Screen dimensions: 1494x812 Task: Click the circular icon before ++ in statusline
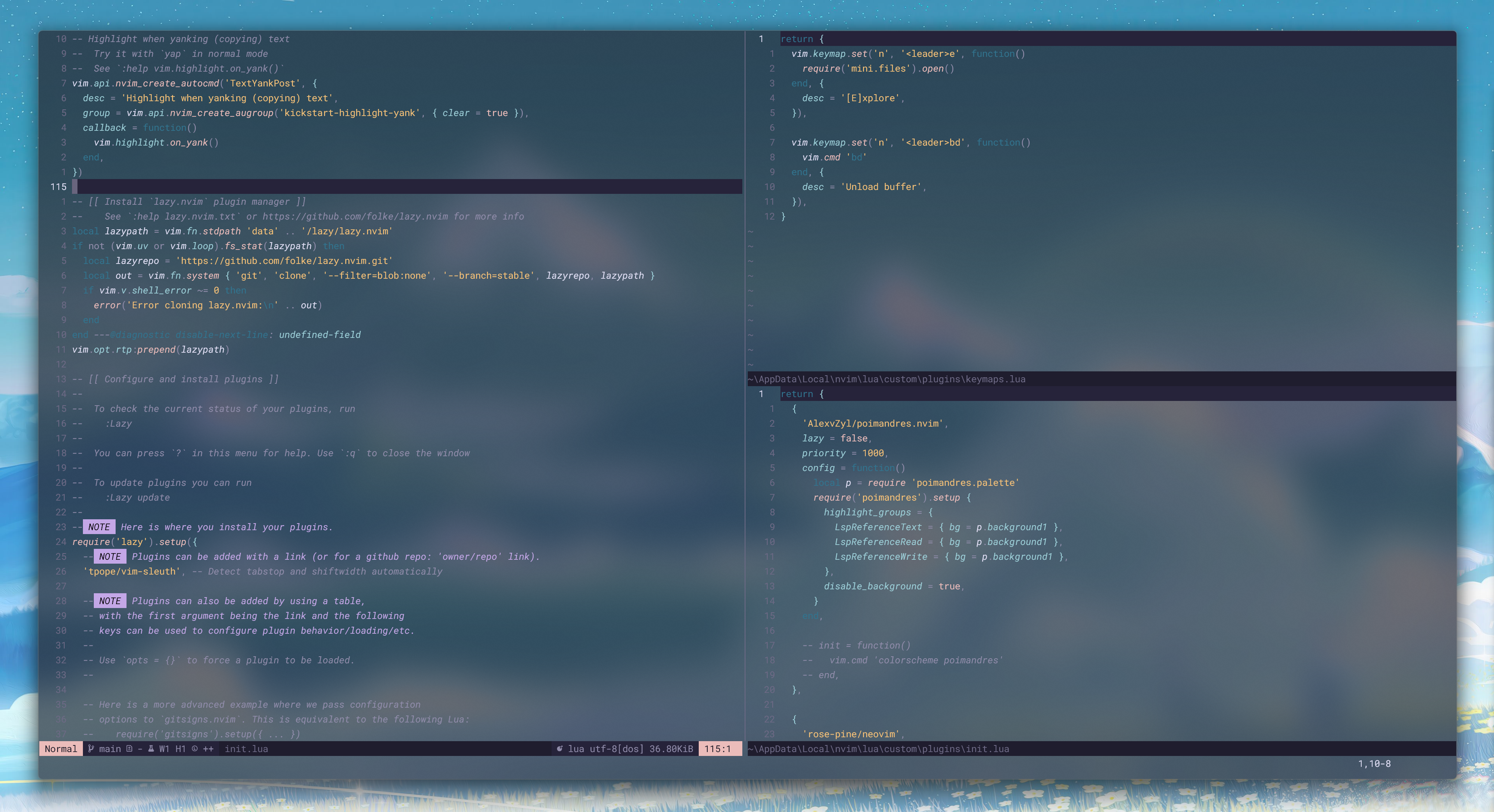point(194,749)
